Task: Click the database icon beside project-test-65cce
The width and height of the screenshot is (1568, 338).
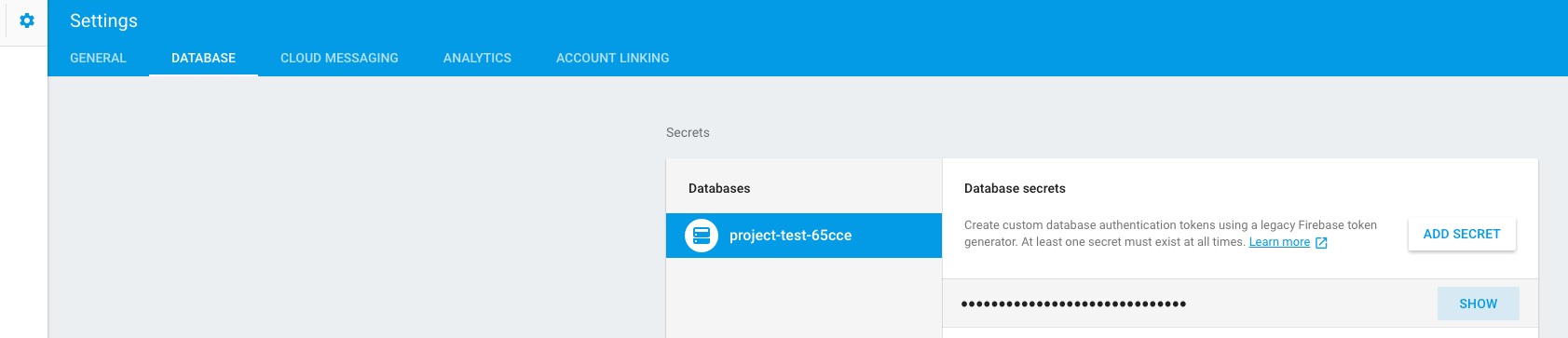Action: point(702,236)
